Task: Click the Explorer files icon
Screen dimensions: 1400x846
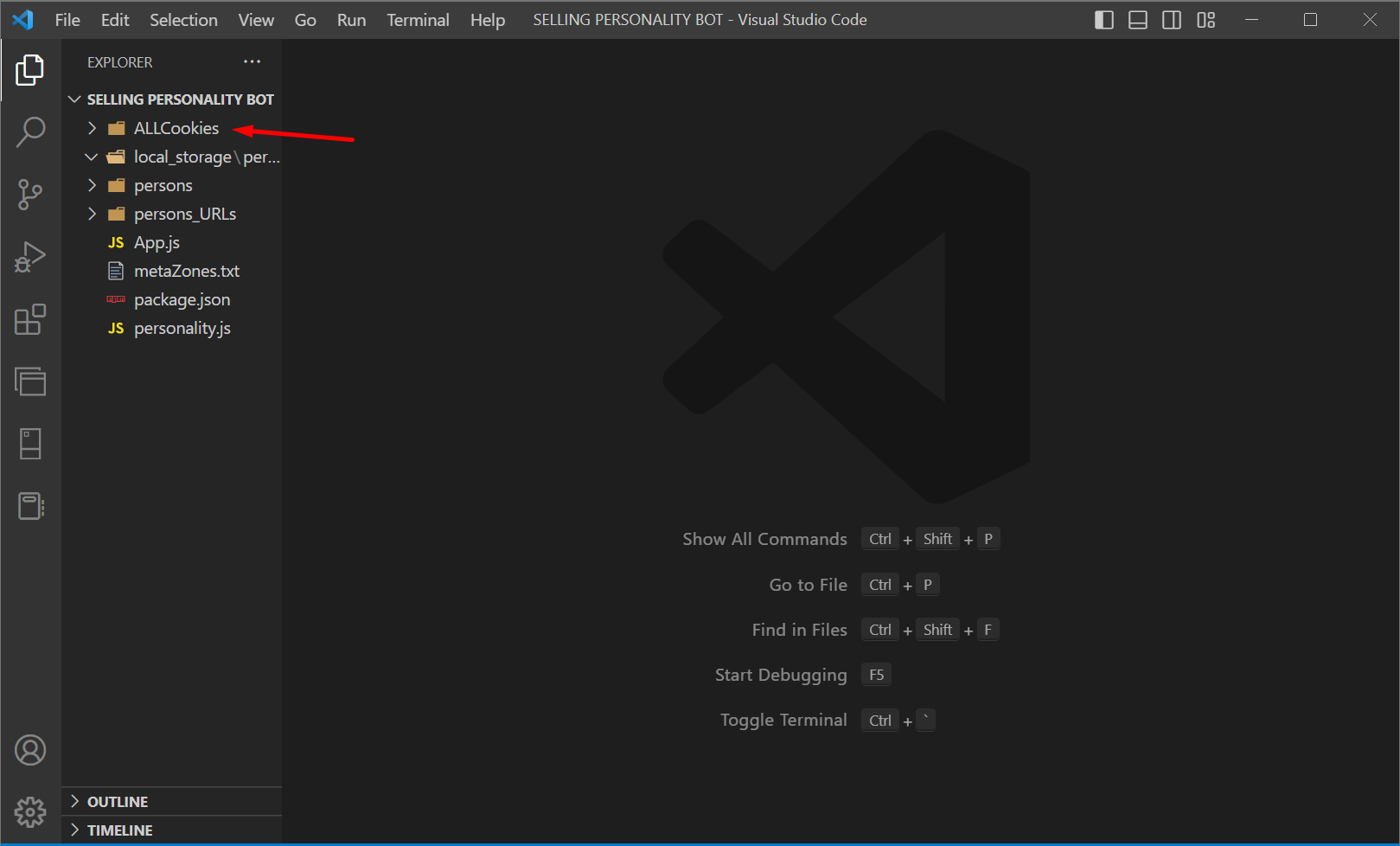Action: point(30,70)
